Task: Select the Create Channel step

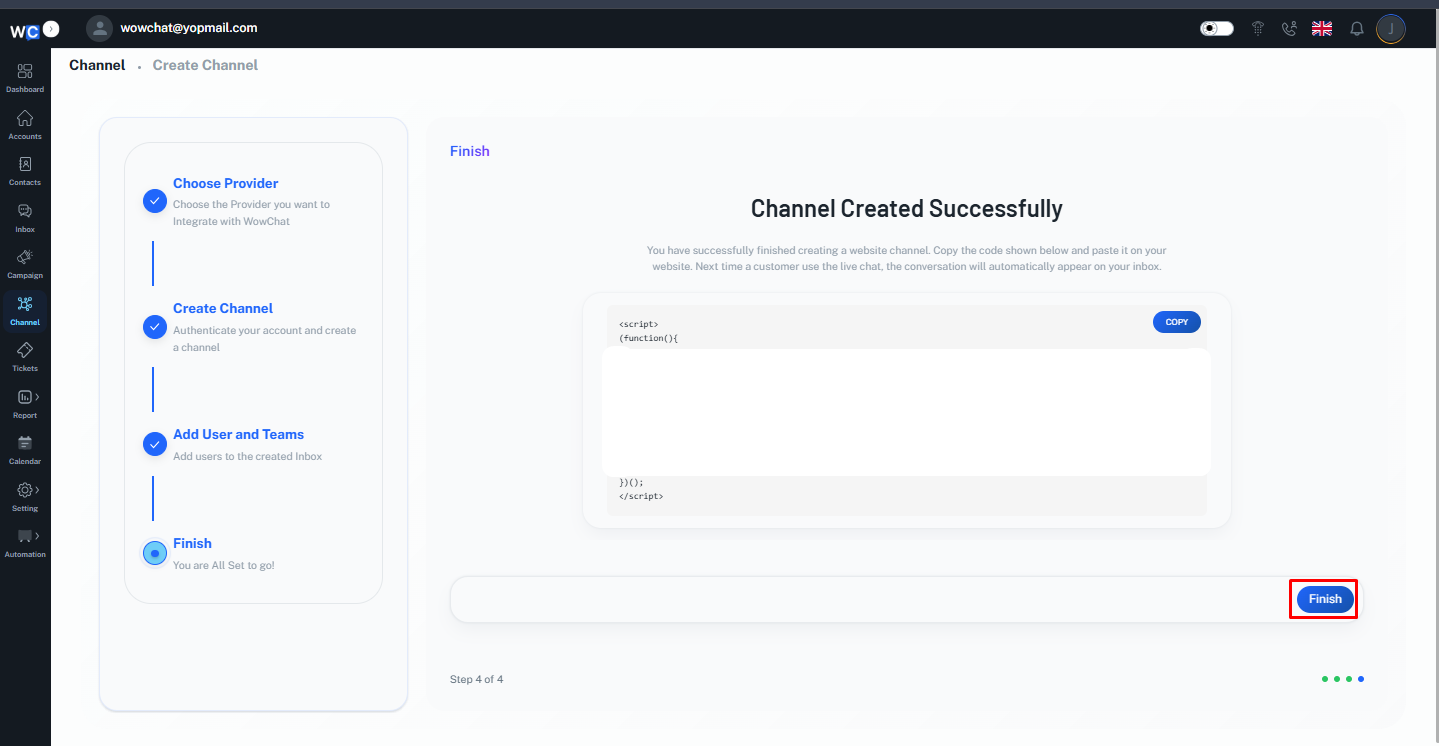Action: coord(223,308)
